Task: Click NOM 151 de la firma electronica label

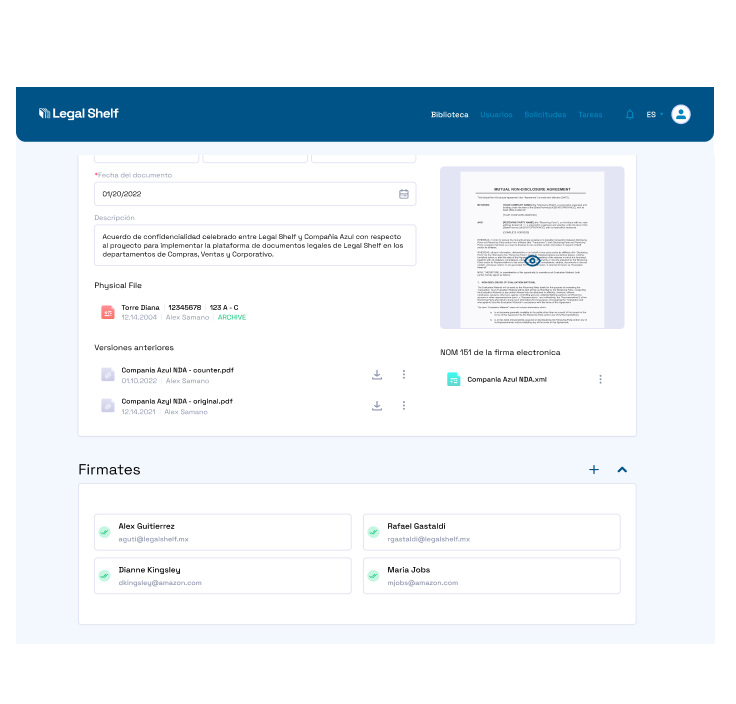Action: click(500, 352)
